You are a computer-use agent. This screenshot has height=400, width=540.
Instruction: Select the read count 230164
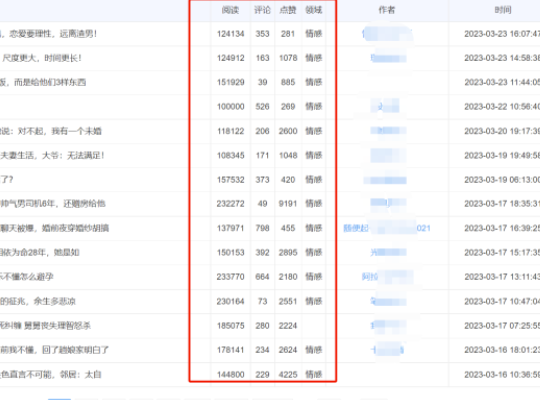pyautogui.click(x=230, y=301)
